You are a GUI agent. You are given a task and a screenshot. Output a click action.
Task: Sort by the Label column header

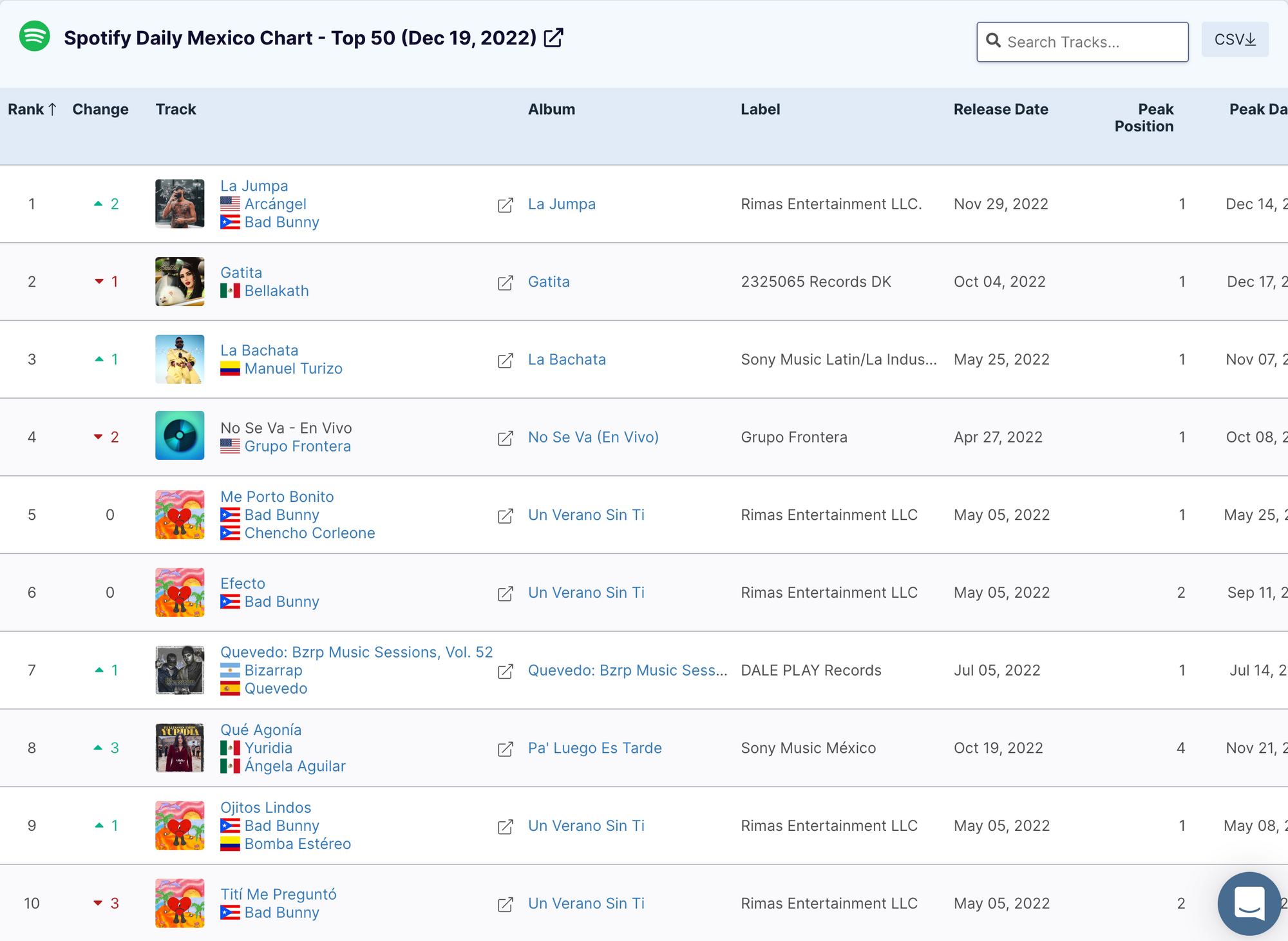(x=760, y=109)
